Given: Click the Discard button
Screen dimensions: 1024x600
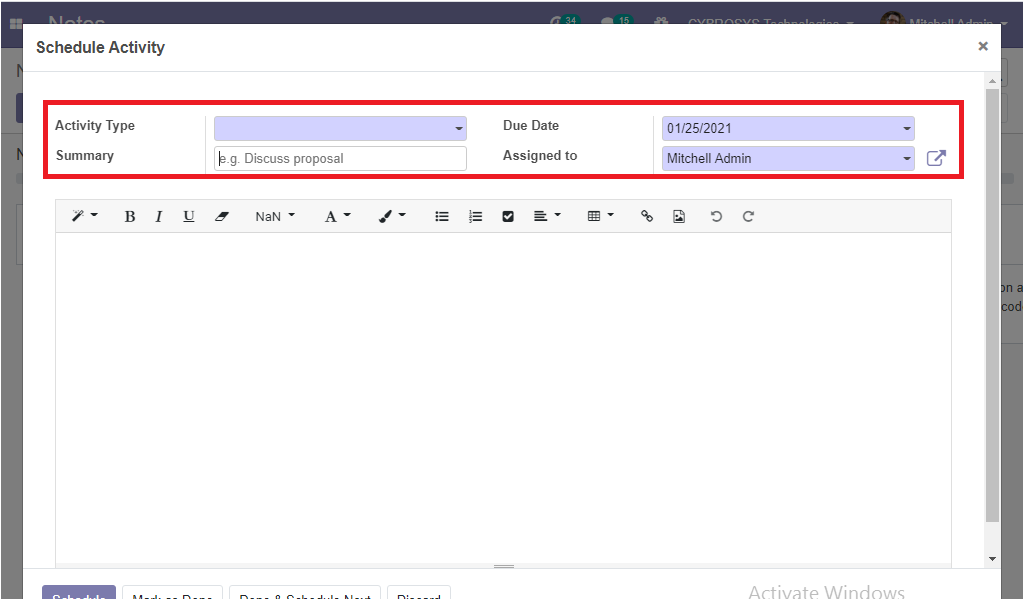Looking at the screenshot, I should coord(419,593).
